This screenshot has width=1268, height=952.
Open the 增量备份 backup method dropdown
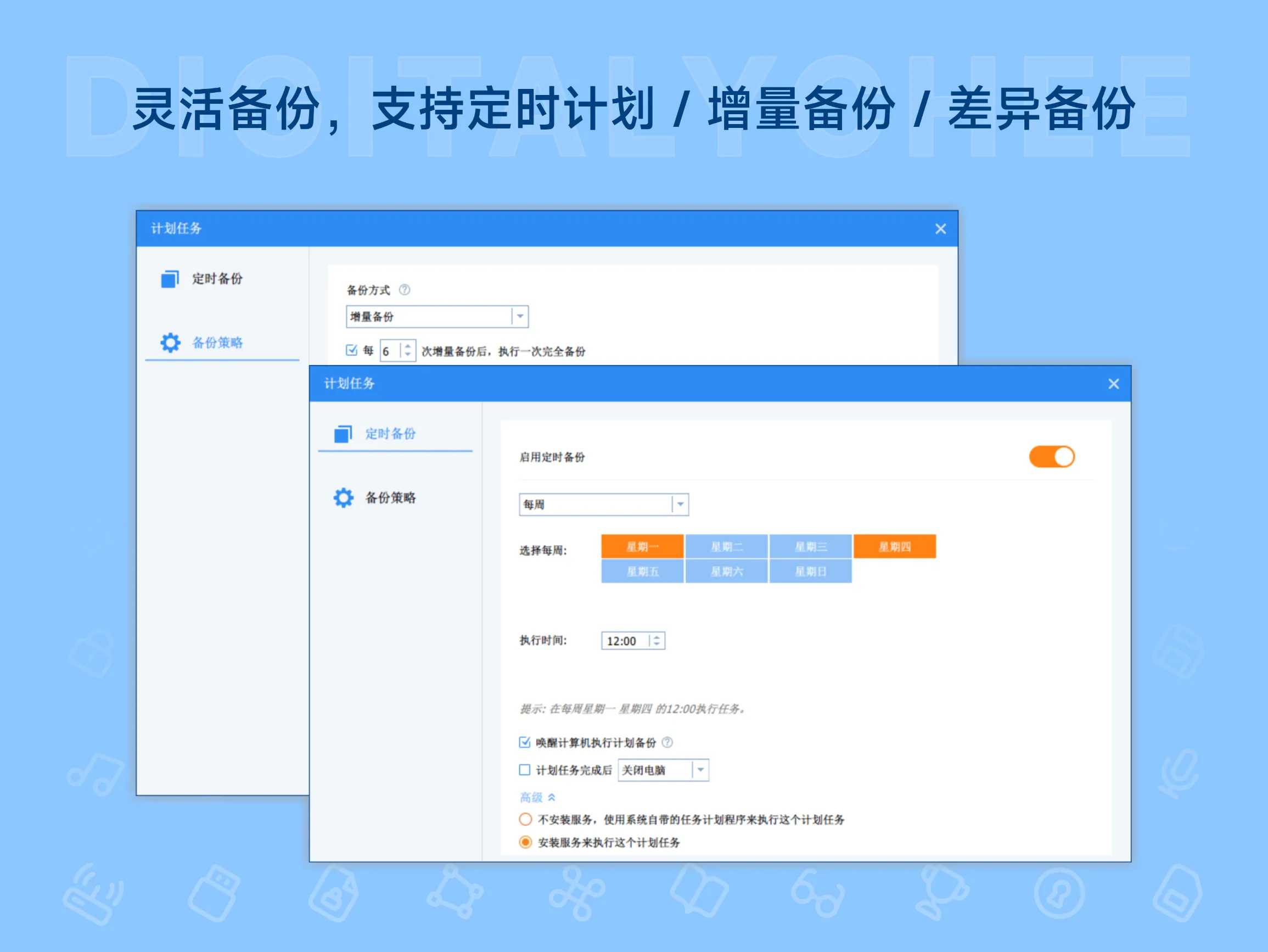coord(519,316)
